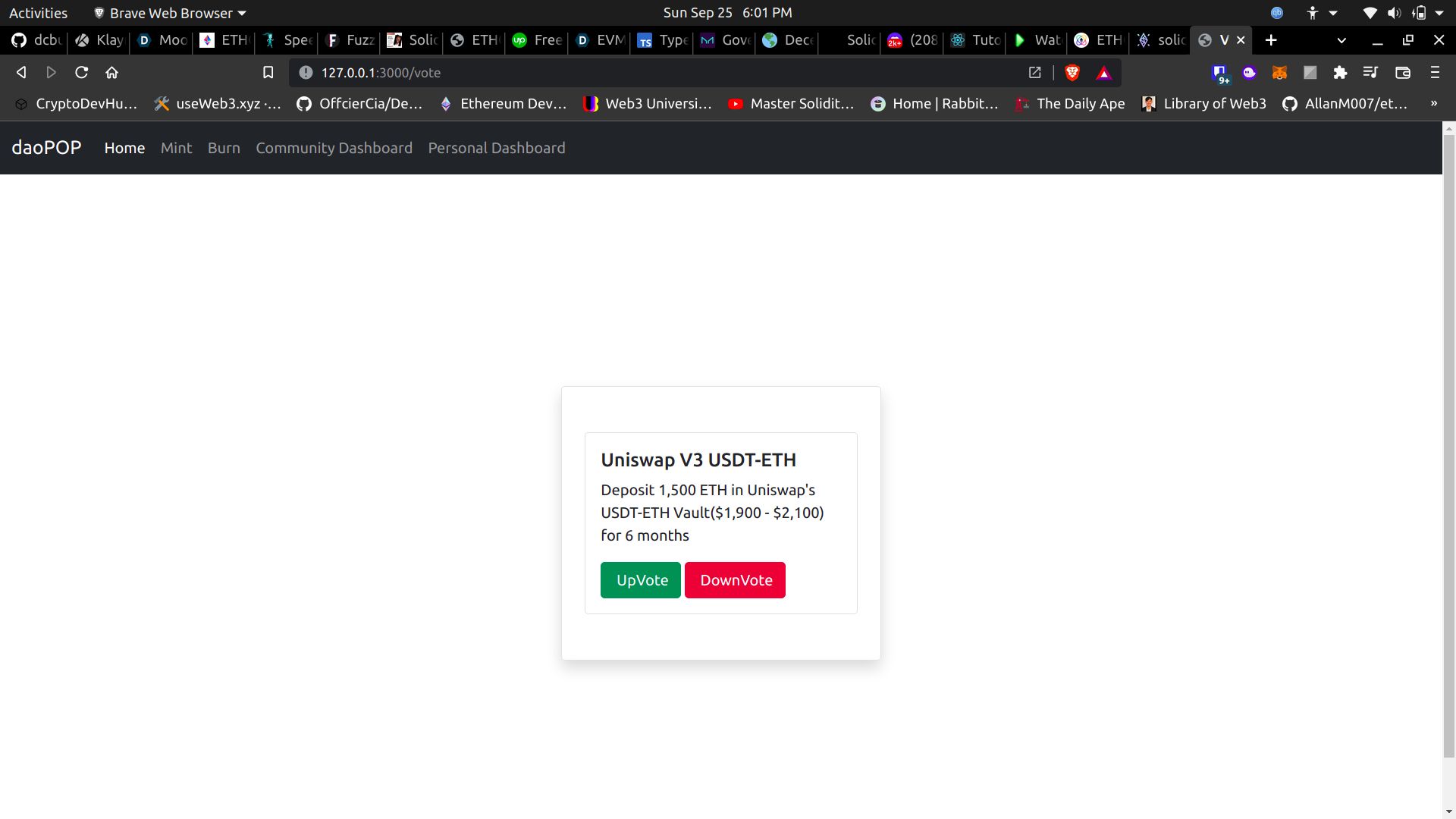1456x819 pixels.
Task: Switch to the Klay tab
Action: (x=99, y=40)
